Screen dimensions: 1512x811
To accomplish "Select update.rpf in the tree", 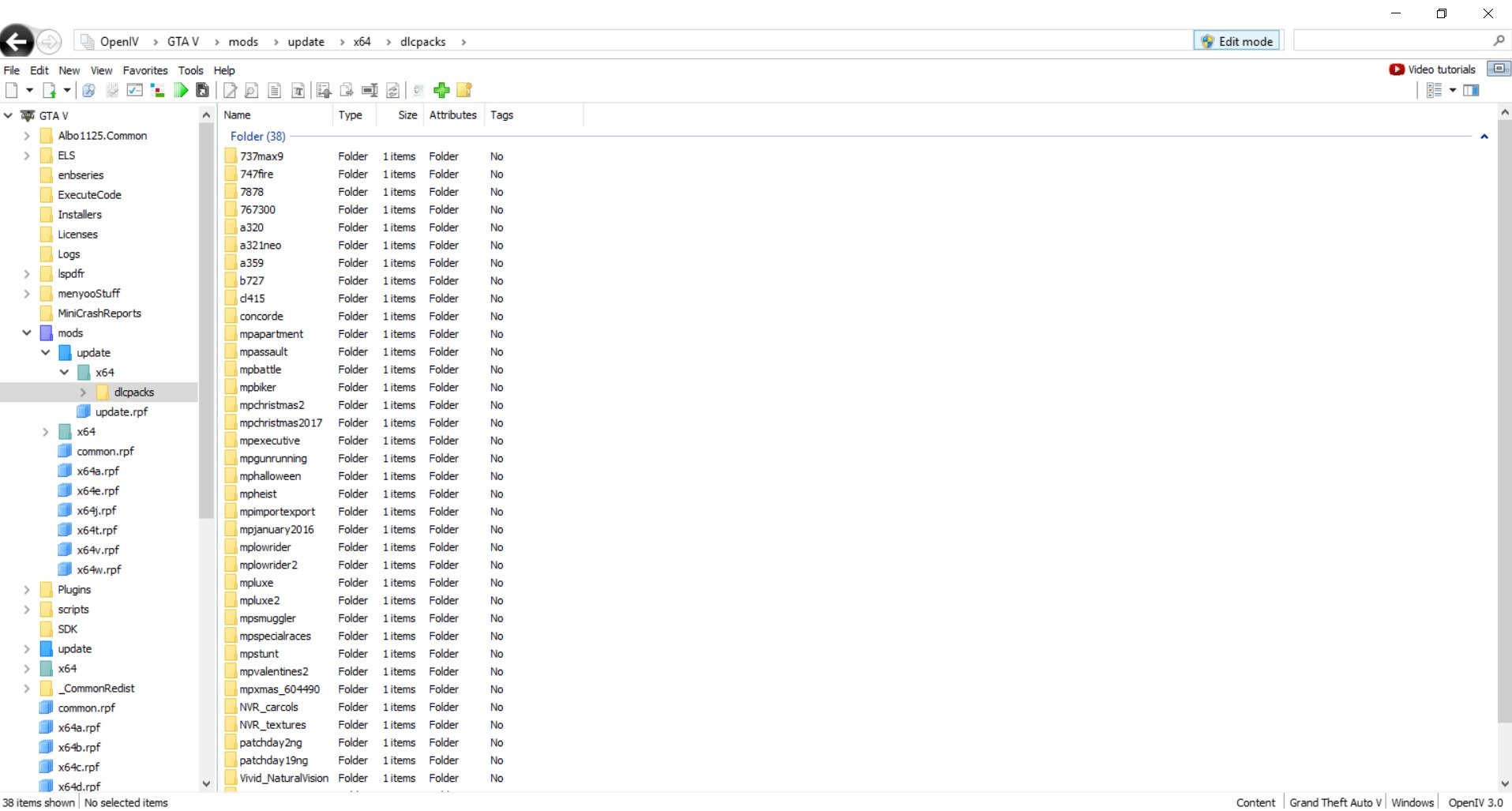I will pyautogui.click(x=122, y=412).
